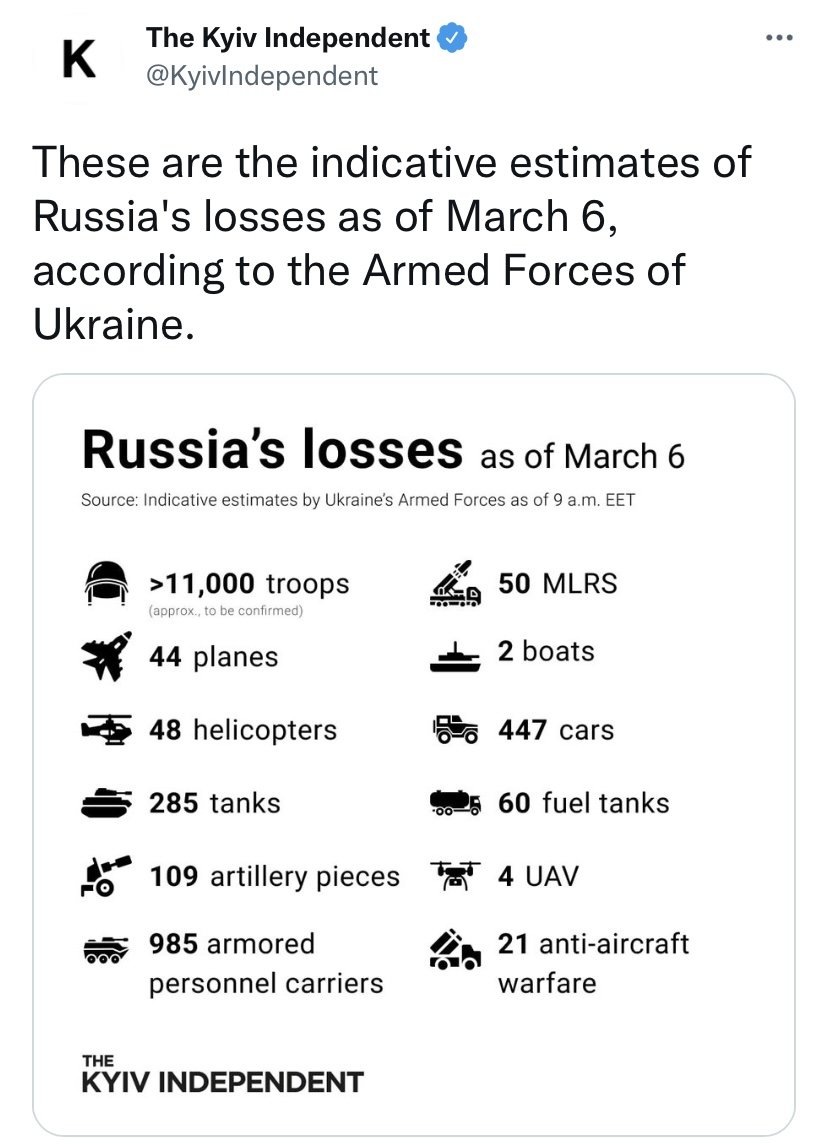
Task: Open the Russia's losses infographic title
Action: point(272,450)
